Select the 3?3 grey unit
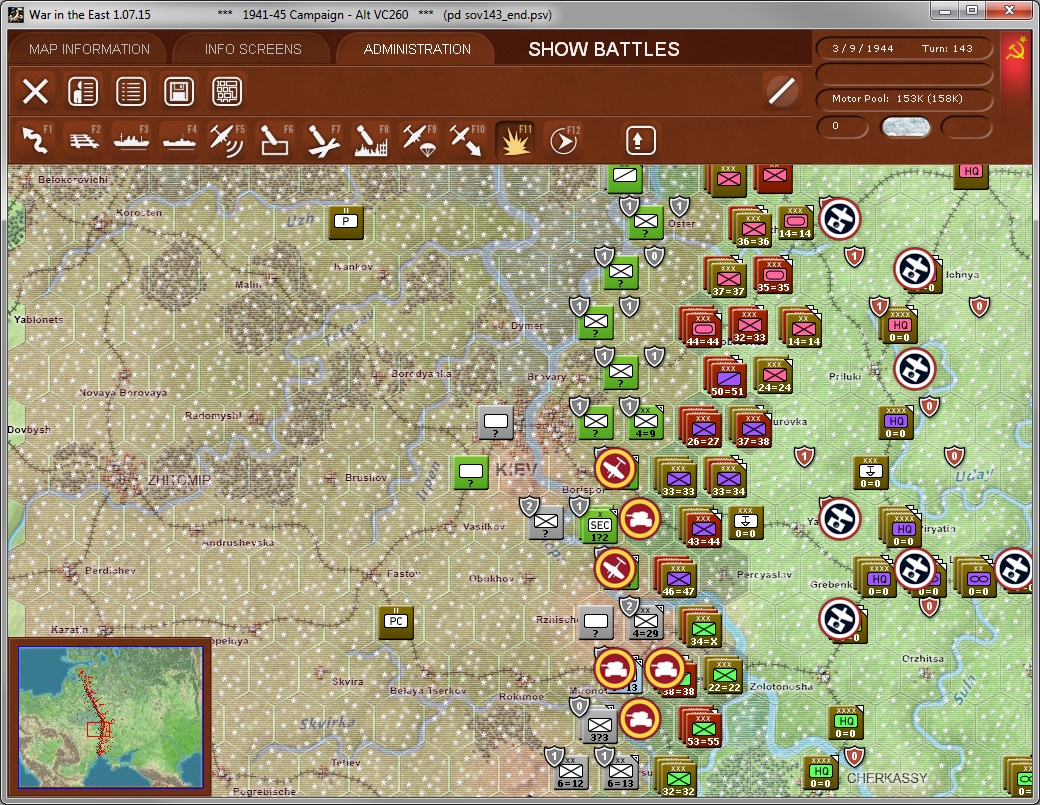Viewport: 1040px width, 805px height. 599,725
